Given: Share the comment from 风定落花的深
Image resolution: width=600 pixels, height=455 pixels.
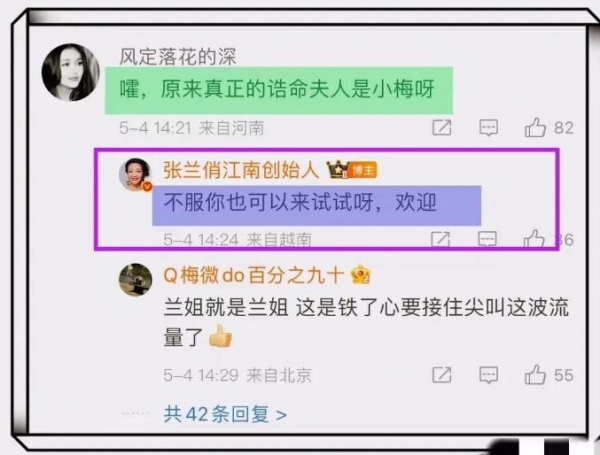Looking at the screenshot, I should [x=442, y=128].
